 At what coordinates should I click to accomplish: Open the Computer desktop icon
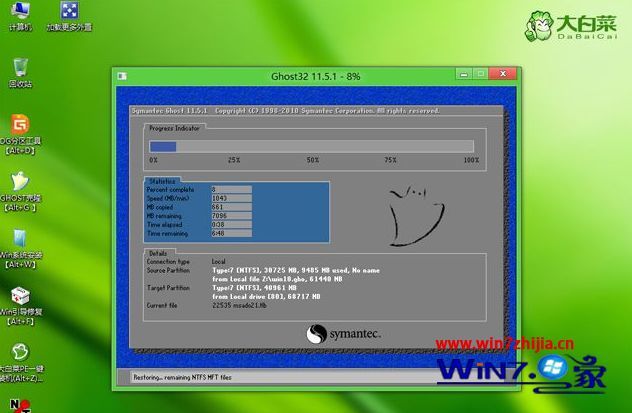coord(20,15)
